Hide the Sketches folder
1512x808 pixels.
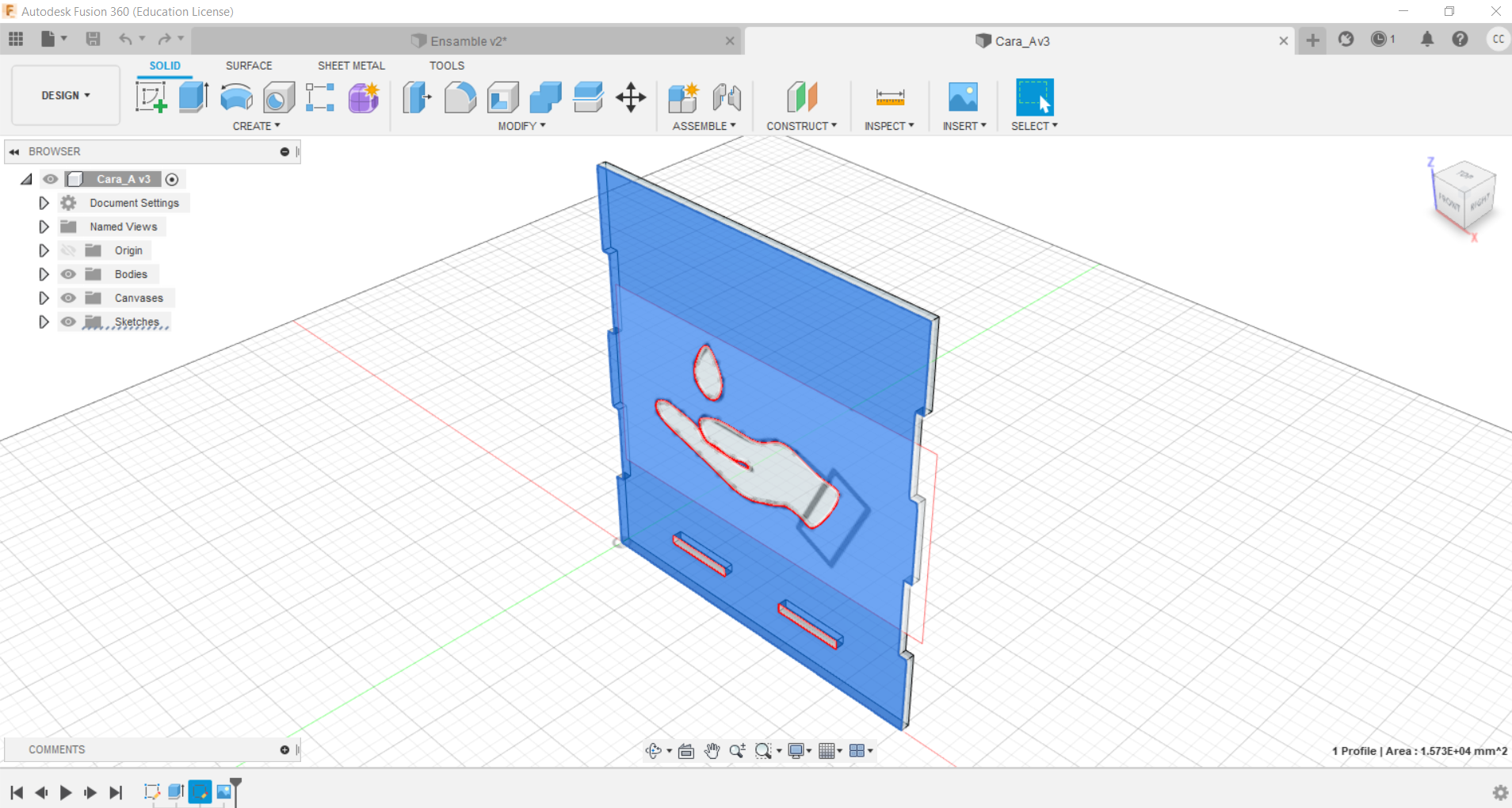tap(69, 322)
